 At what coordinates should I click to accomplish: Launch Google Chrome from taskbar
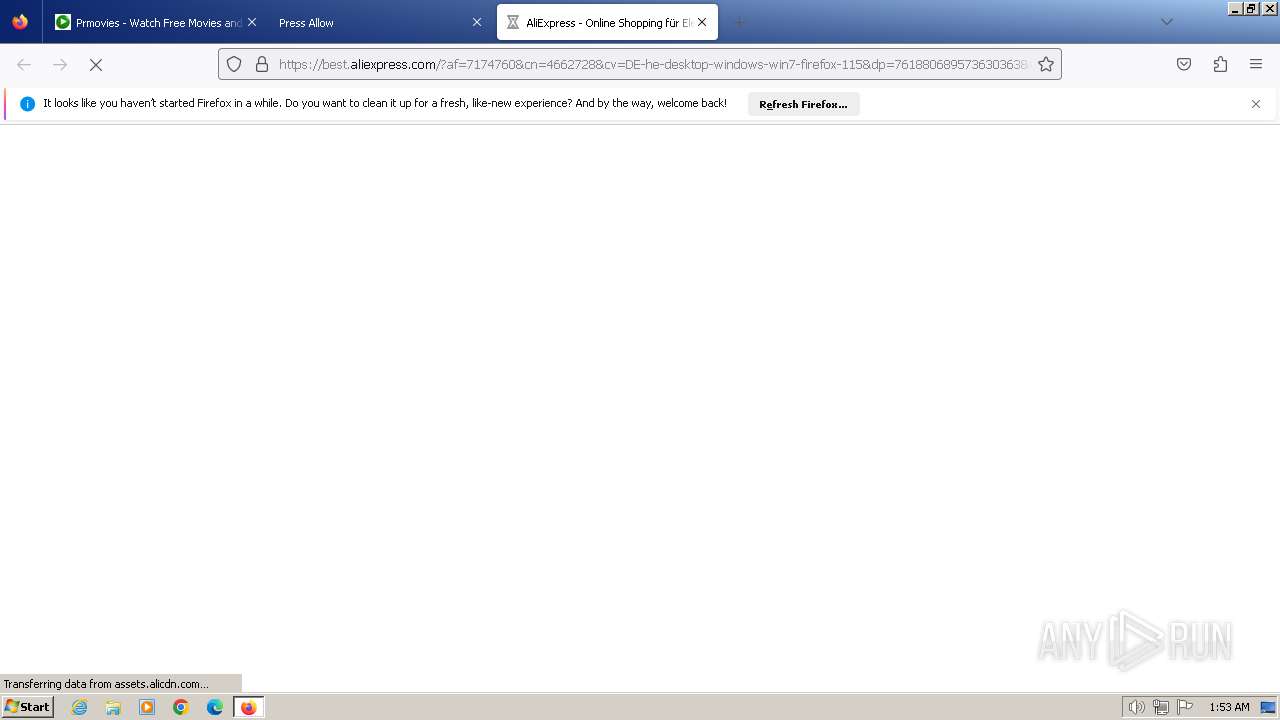click(x=181, y=707)
